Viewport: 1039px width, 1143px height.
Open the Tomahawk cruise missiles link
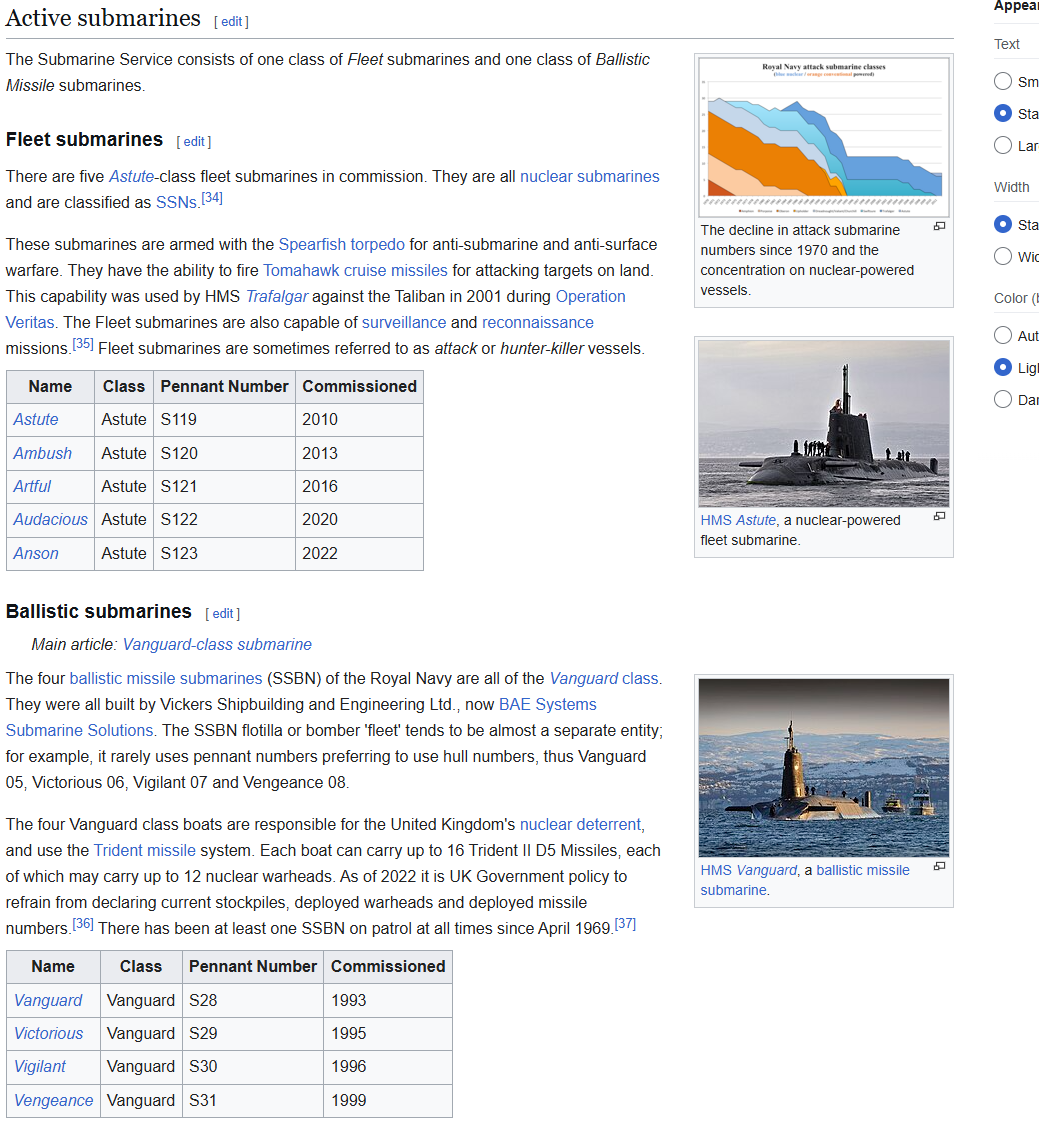(355, 270)
